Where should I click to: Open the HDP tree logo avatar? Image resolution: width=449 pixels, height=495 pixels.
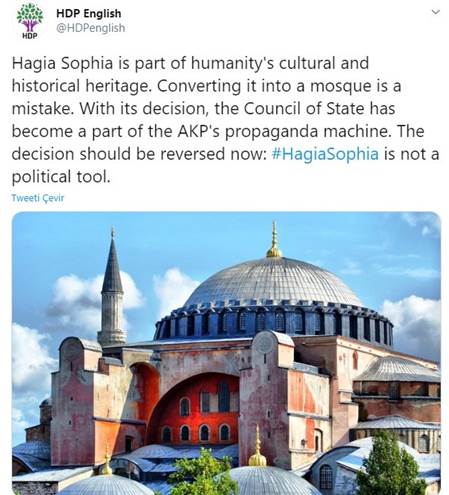[30, 21]
